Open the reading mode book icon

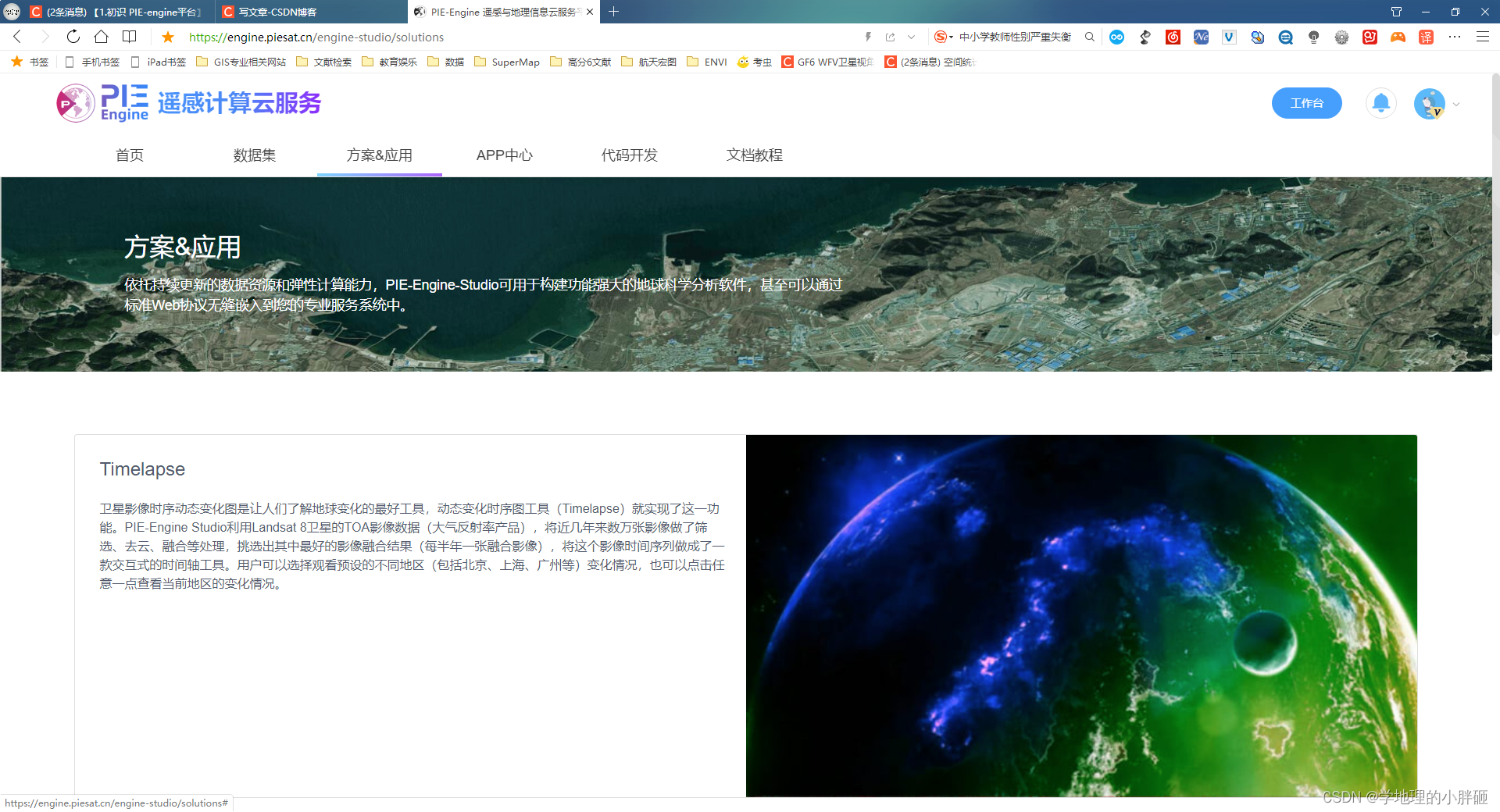click(130, 37)
